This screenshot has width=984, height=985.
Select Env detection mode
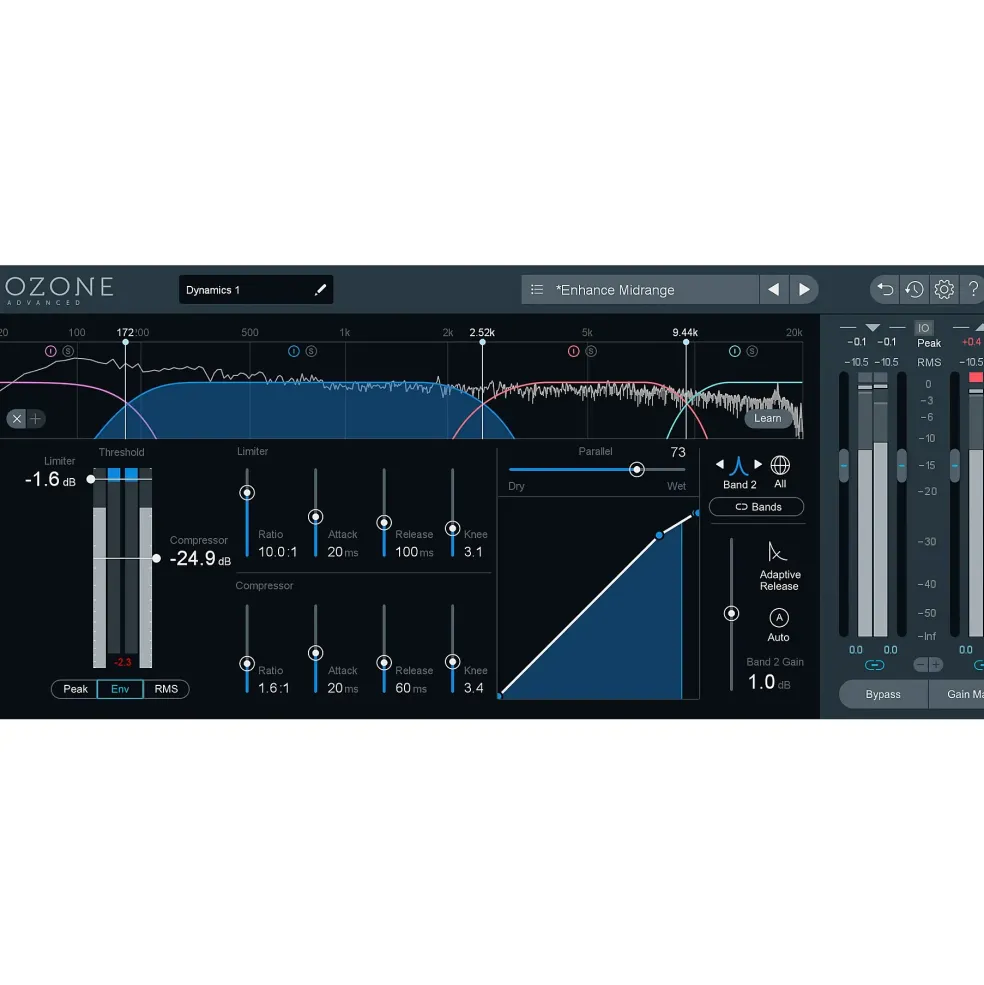pyautogui.click(x=120, y=689)
